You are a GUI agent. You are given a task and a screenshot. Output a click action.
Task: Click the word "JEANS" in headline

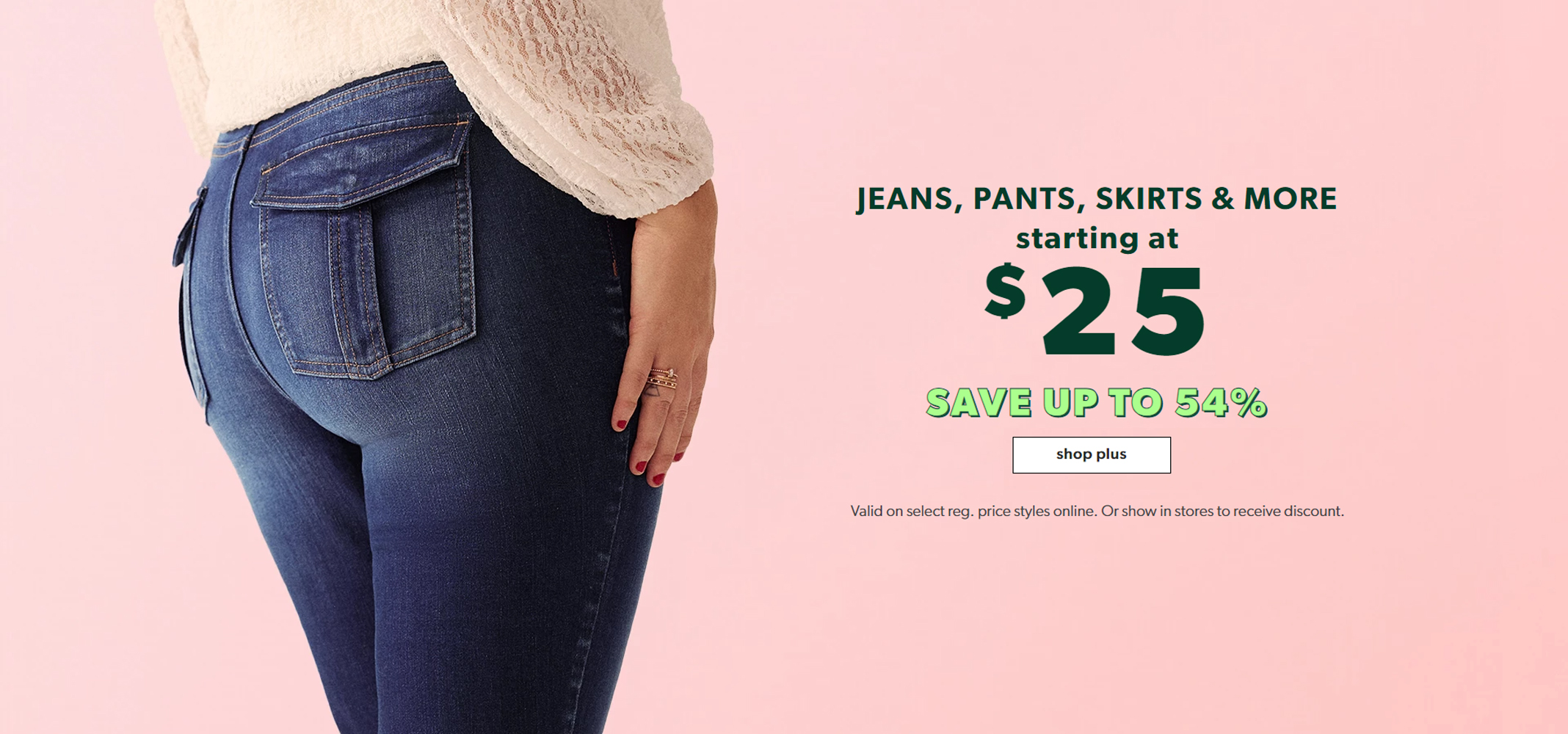tap(904, 200)
